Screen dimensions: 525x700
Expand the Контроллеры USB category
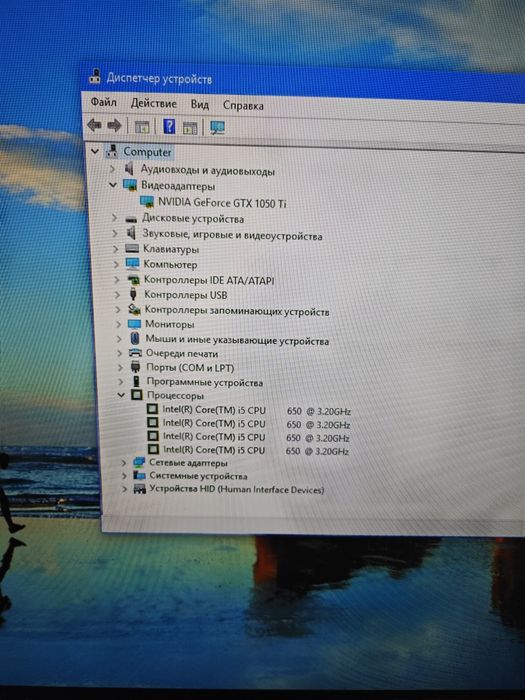(117, 295)
